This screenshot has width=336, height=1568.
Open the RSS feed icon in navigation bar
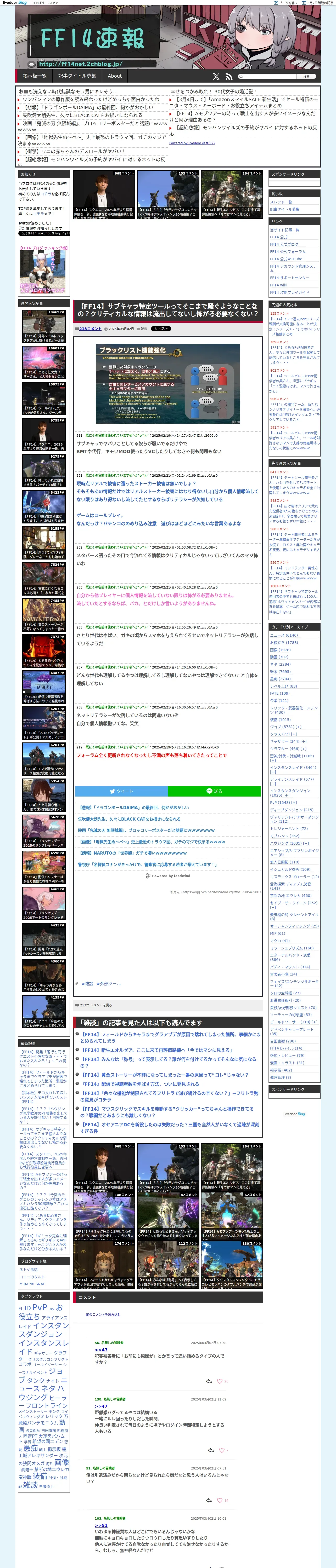(229, 77)
